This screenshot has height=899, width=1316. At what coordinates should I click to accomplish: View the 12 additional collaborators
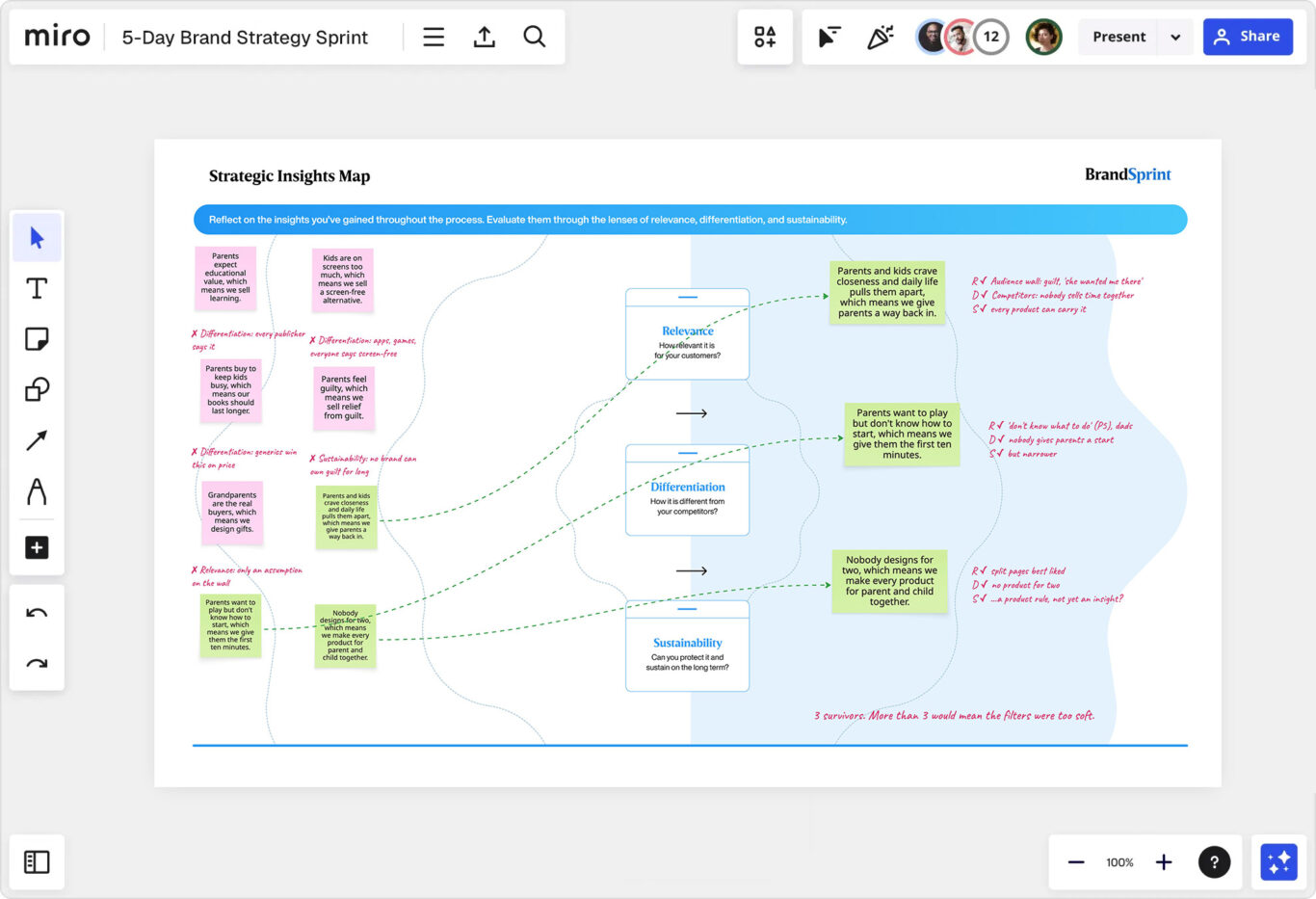click(991, 37)
